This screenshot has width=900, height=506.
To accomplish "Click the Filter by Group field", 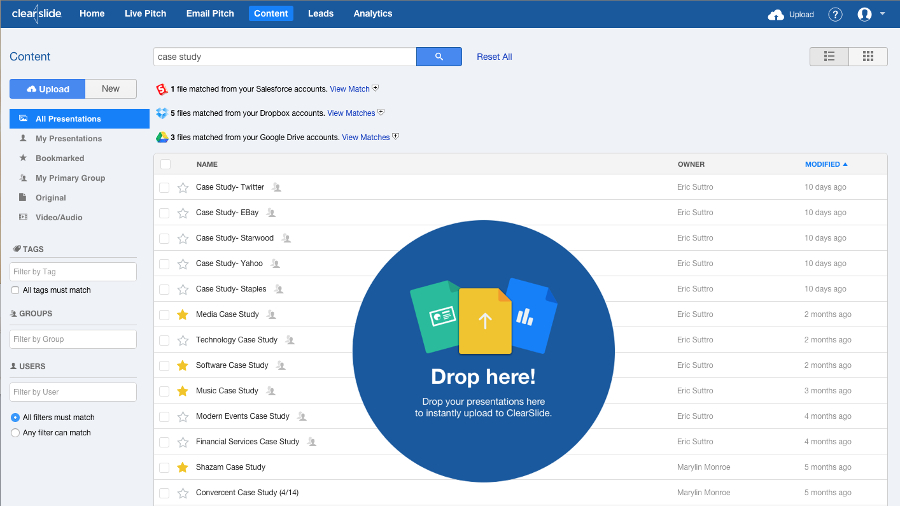I will tap(73, 340).
